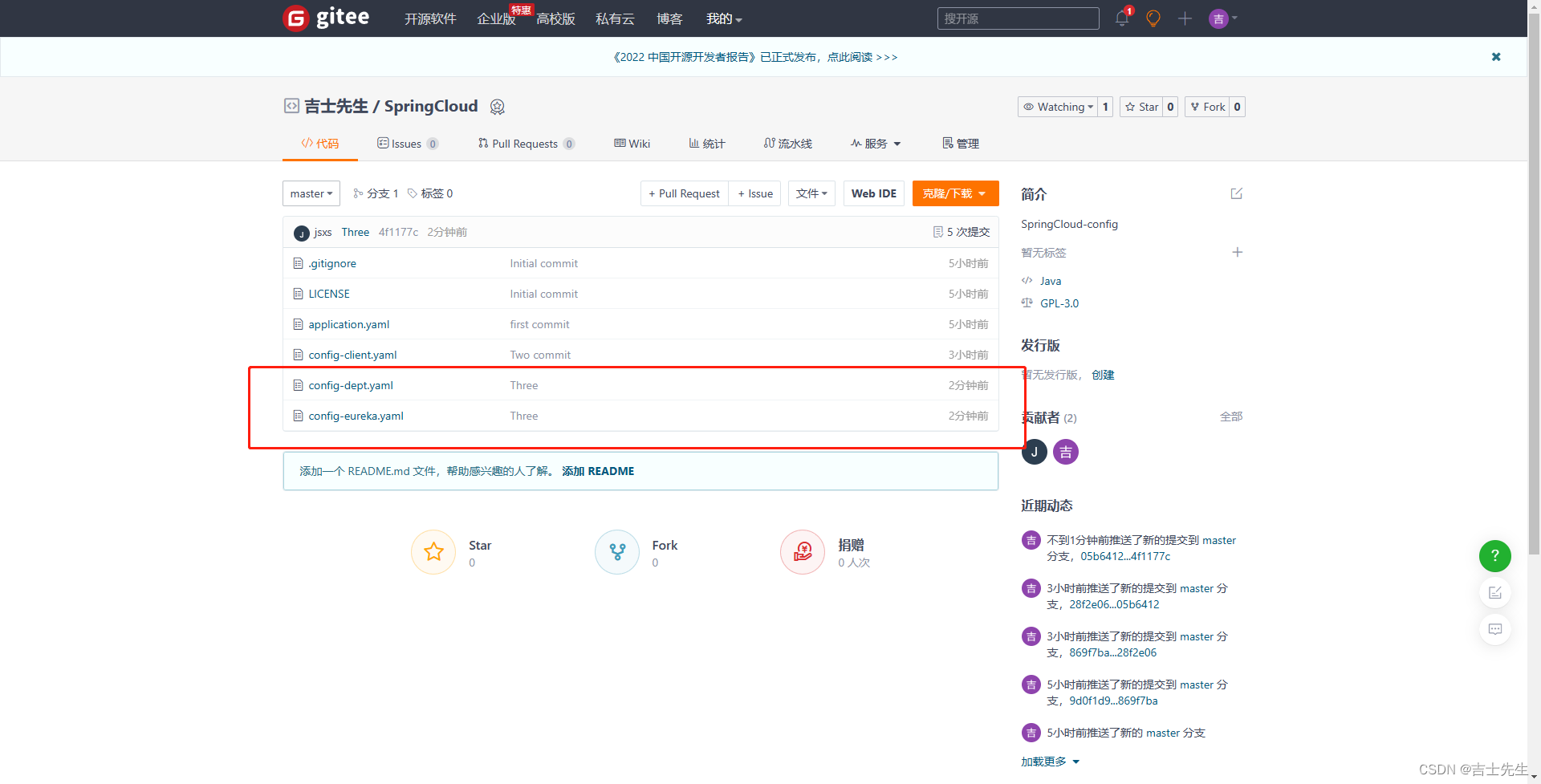Screen dimensions: 1541x784
Task: View the 5 次提交 commit history
Action: [962, 232]
